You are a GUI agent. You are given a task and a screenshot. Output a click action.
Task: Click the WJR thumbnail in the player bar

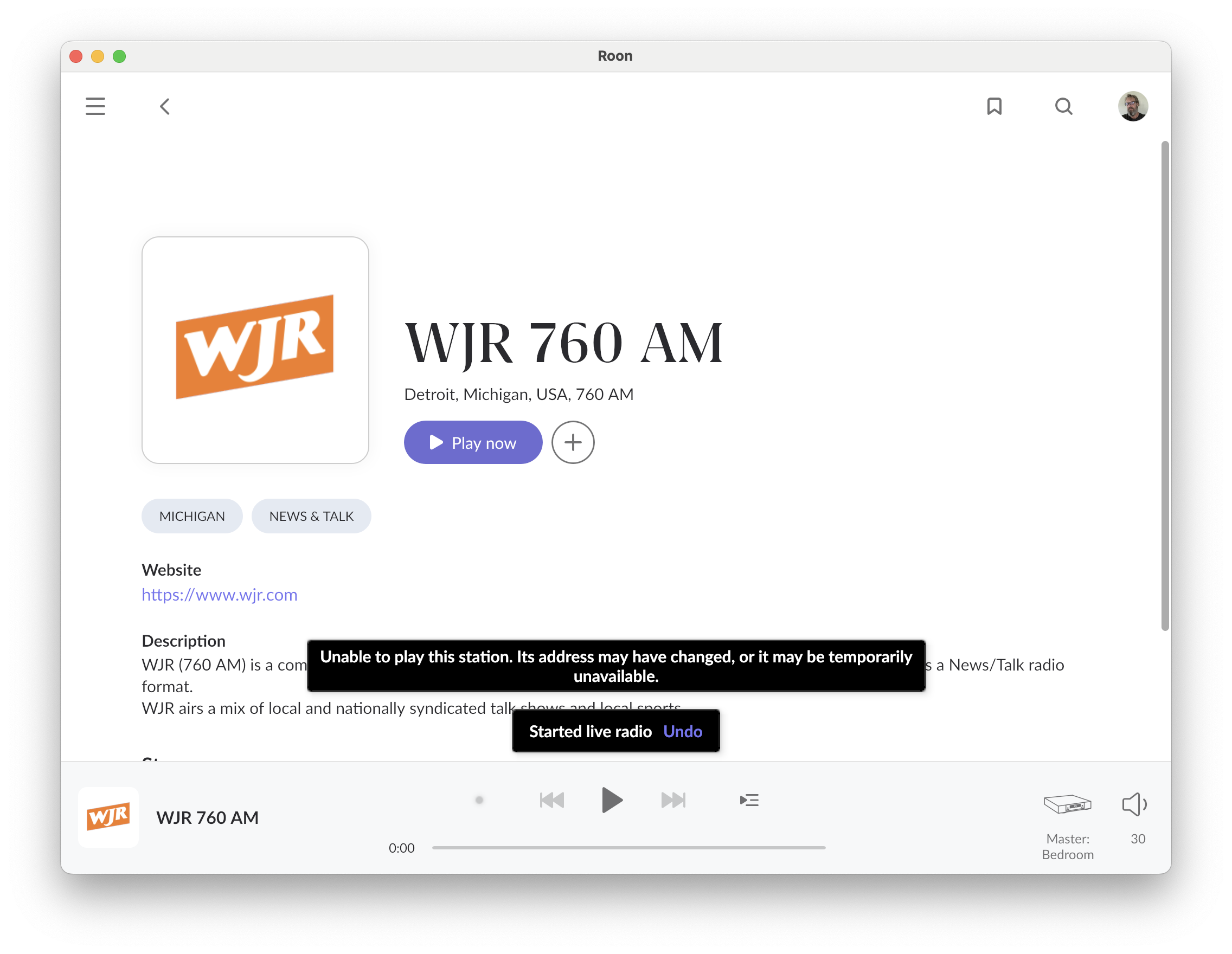point(108,817)
